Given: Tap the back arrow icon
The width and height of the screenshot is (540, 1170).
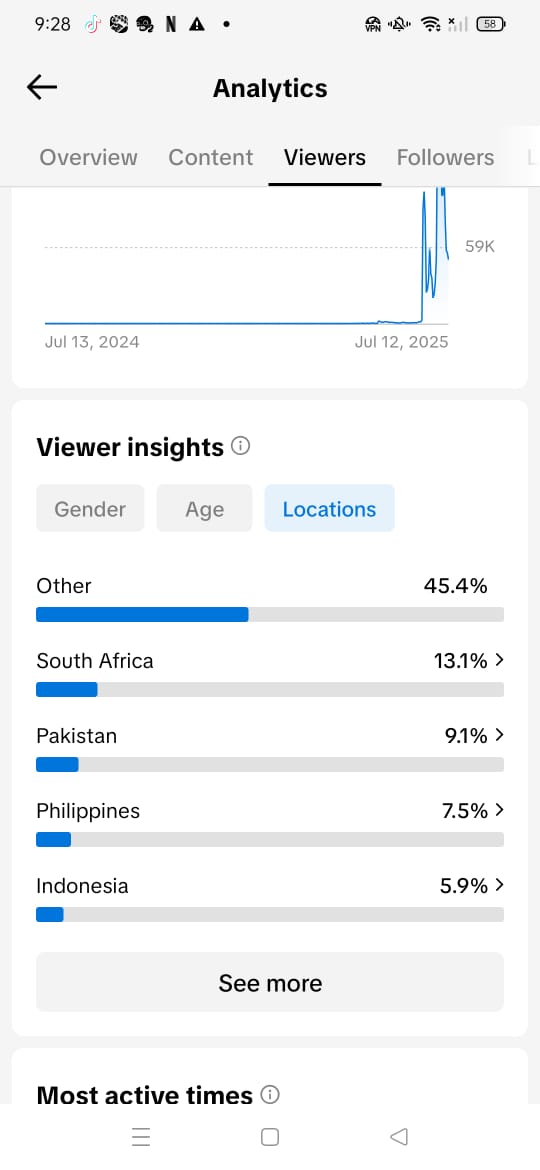Looking at the screenshot, I should tap(42, 88).
